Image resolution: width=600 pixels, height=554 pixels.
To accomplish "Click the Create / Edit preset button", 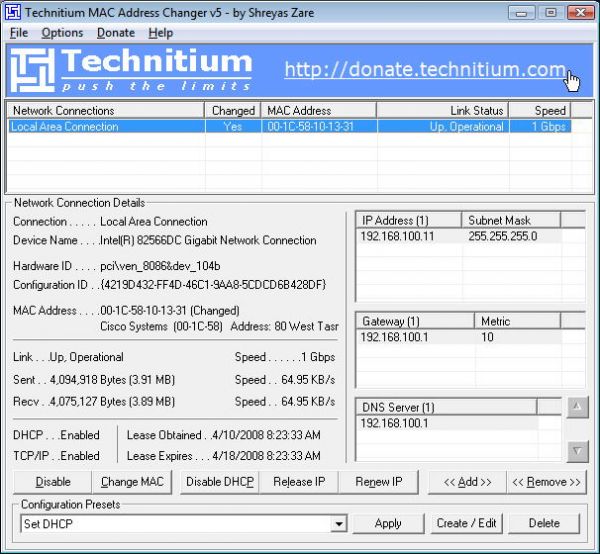I will point(466,523).
